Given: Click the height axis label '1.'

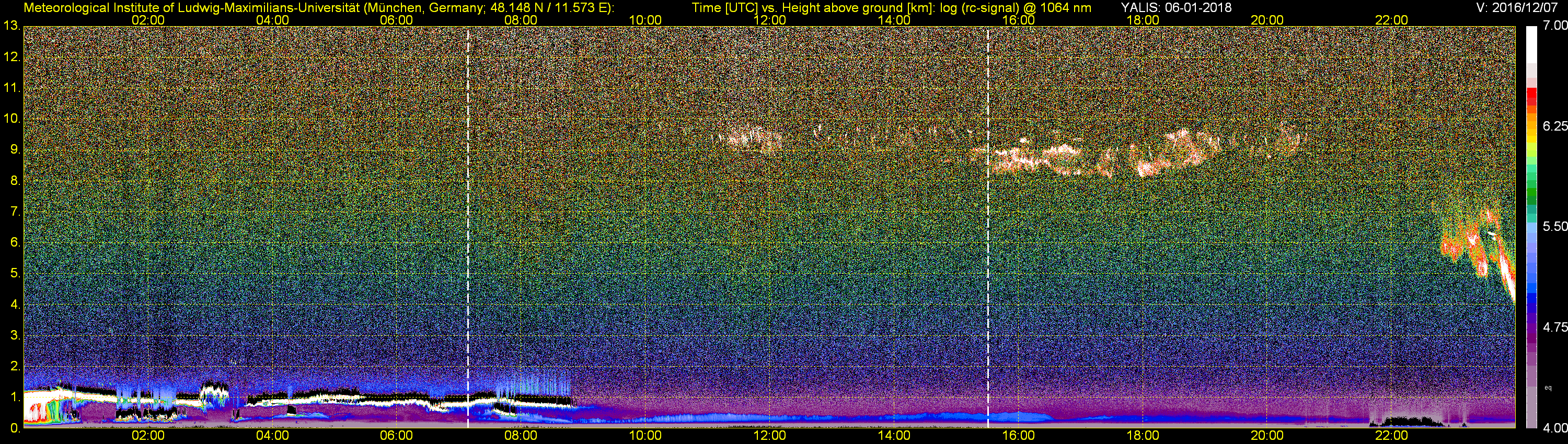Looking at the screenshot, I should pyautogui.click(x=15, y=398).
